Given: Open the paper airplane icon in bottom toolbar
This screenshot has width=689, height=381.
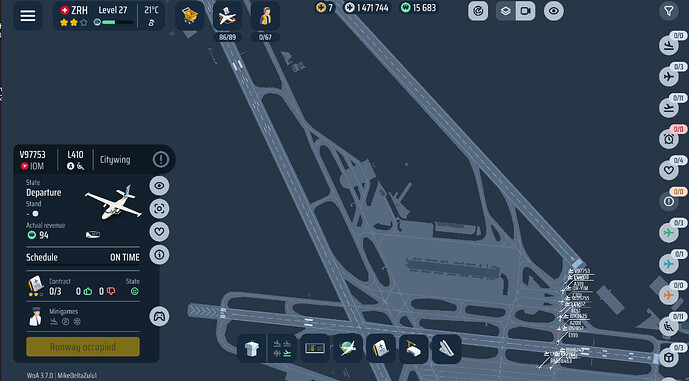Looking at the screenshot, I should coord(446,349).
